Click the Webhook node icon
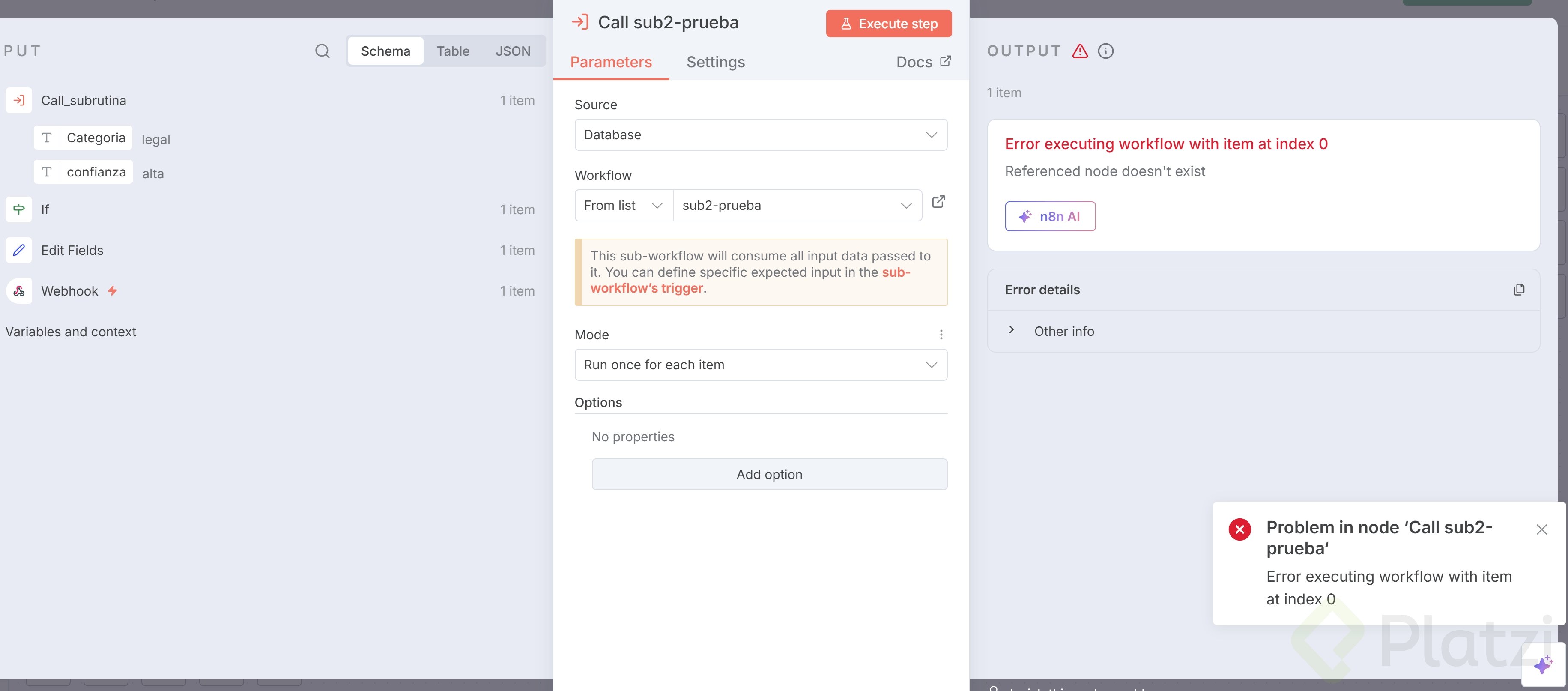 pyautogui.click(x=19, y=291)
